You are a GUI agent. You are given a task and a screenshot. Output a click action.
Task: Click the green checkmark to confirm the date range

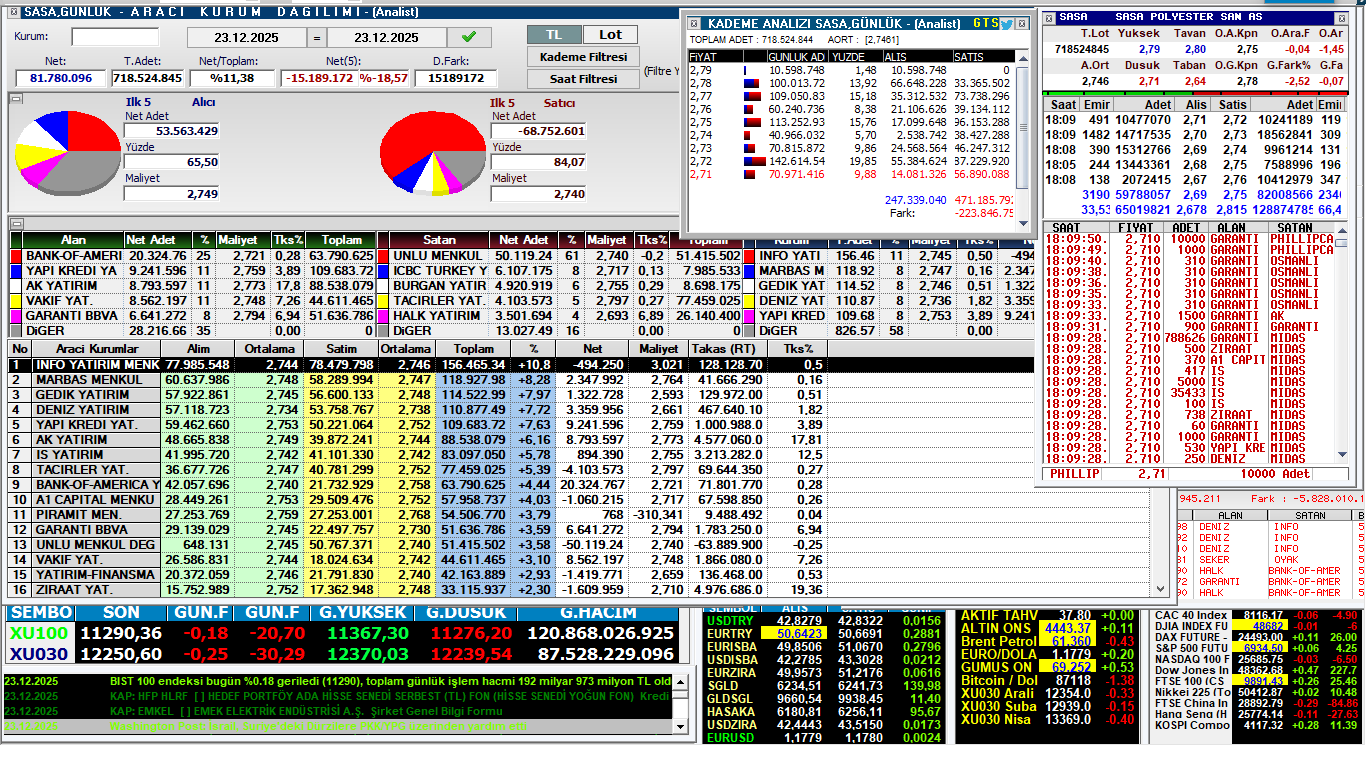[469, 37]
